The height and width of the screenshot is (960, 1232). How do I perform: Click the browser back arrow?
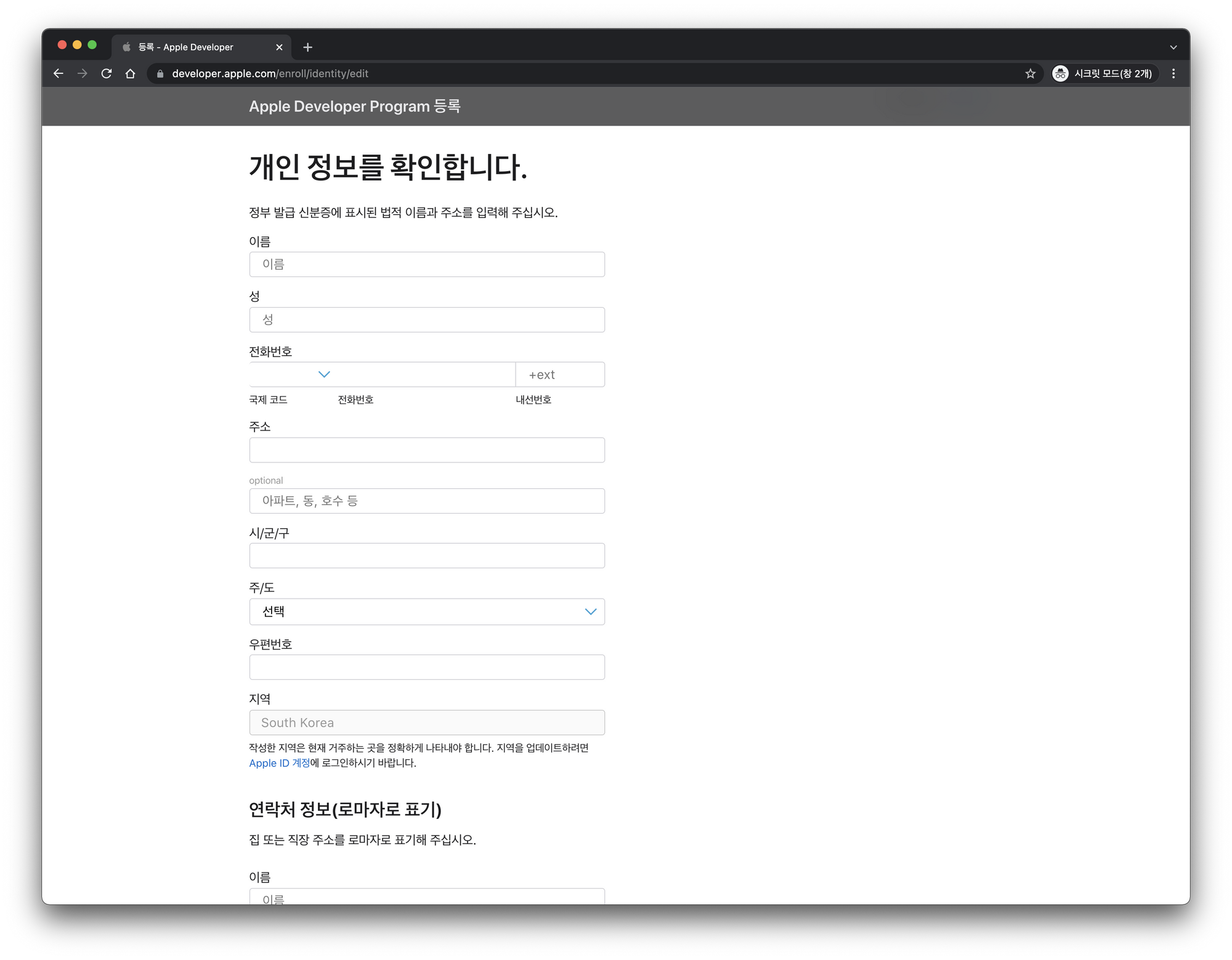pos(59,73)
